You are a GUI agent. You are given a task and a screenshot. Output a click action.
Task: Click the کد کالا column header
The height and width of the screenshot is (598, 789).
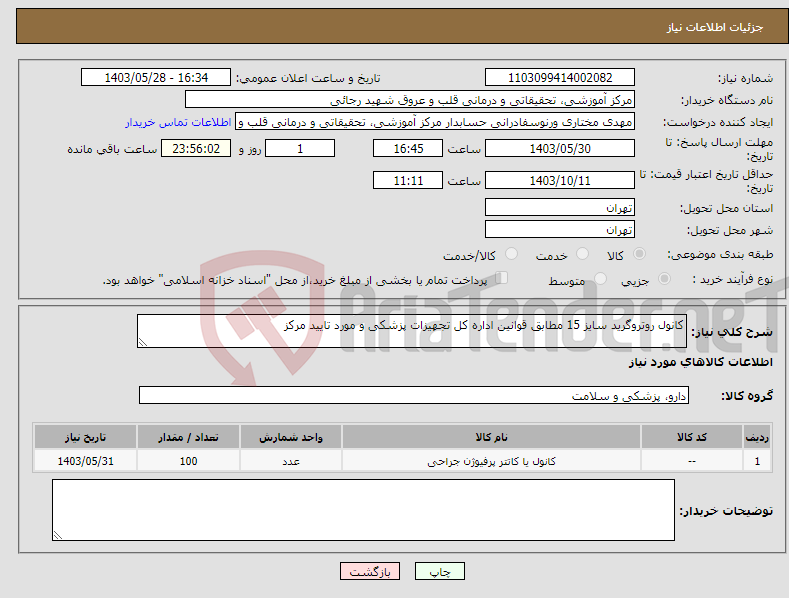click(x=692, y=437)
